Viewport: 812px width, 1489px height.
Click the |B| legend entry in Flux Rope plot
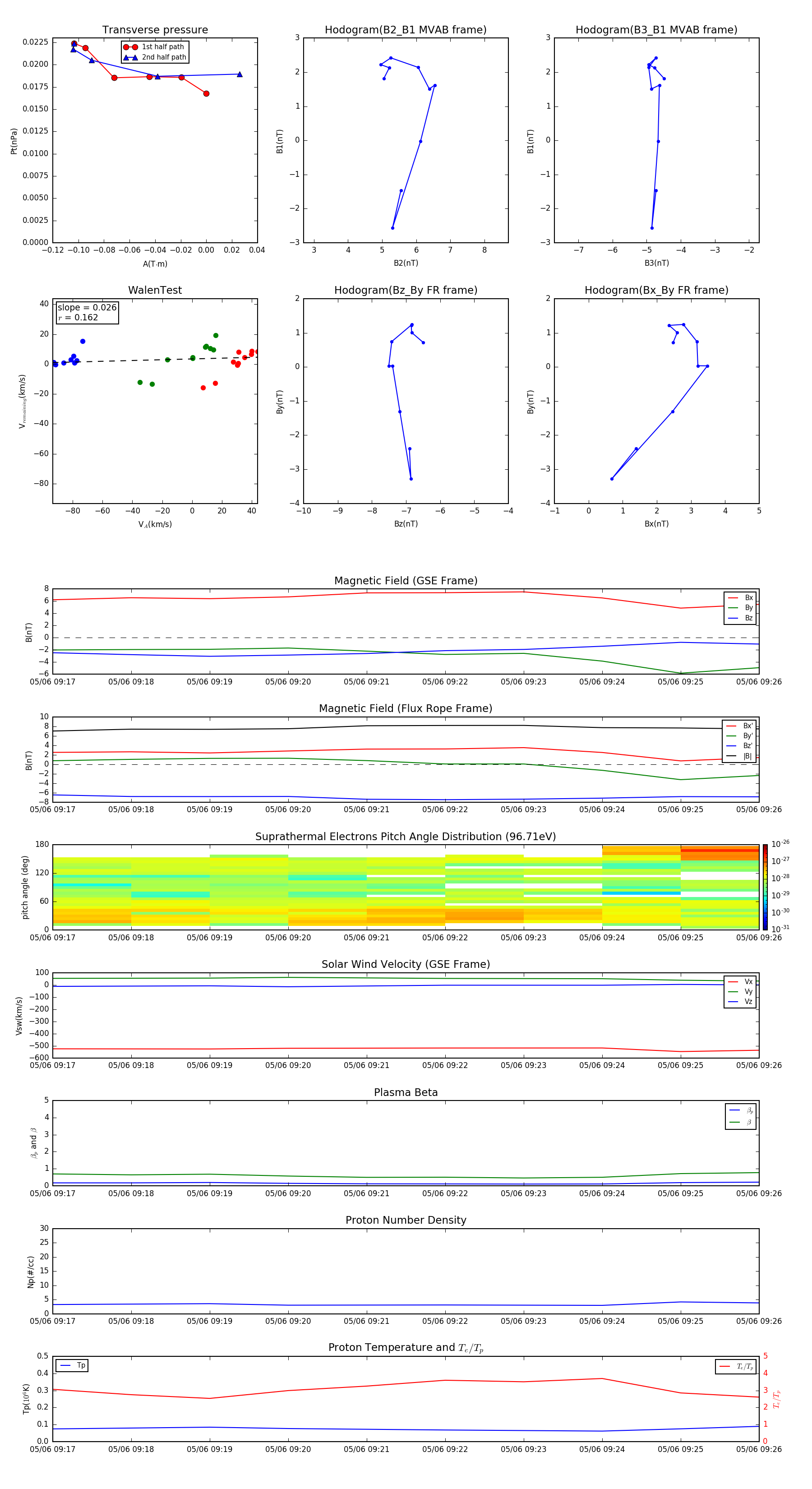740,756
